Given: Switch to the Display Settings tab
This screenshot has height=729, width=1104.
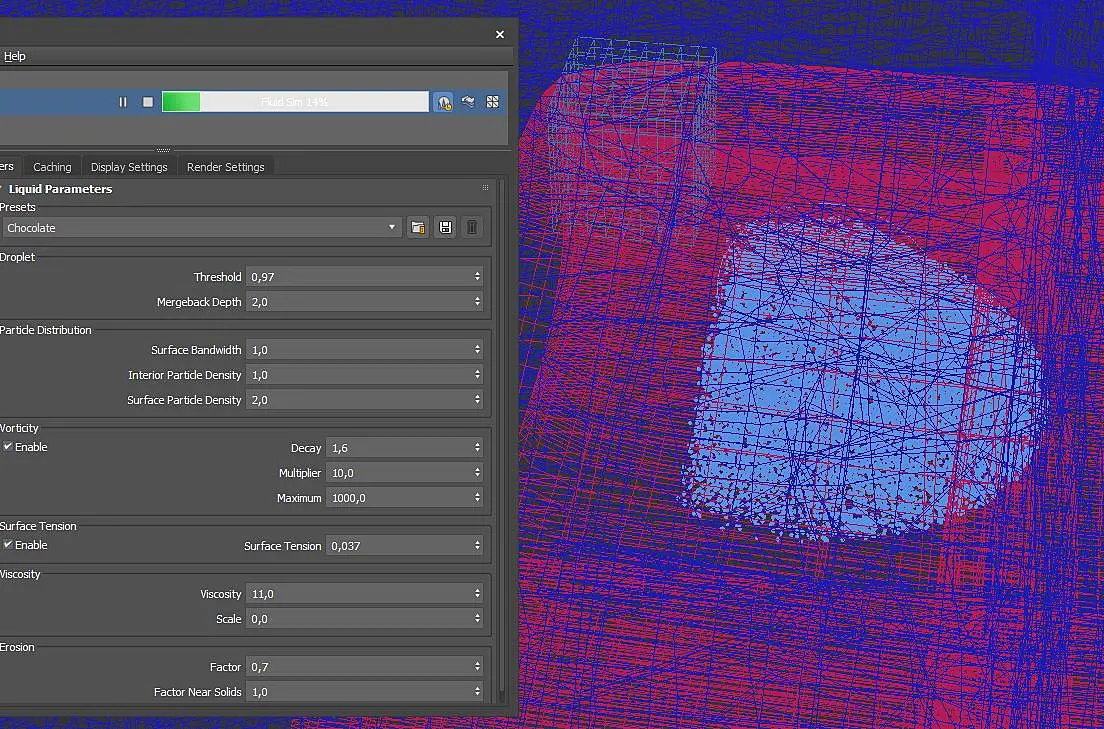Looking at the screenshot, I should pos(129,167).
